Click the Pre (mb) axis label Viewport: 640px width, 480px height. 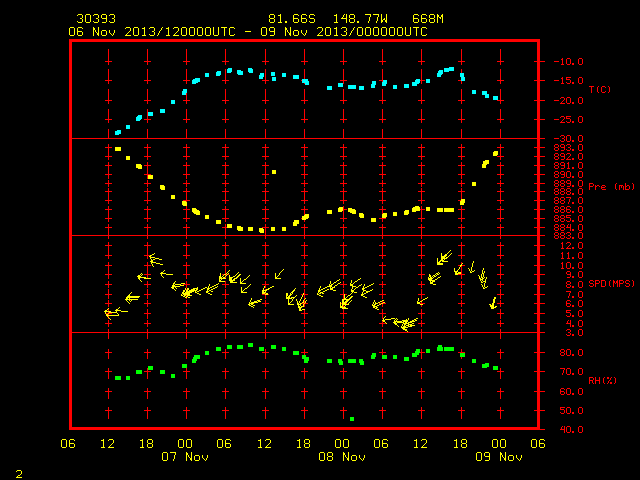(x=611, y=187)
